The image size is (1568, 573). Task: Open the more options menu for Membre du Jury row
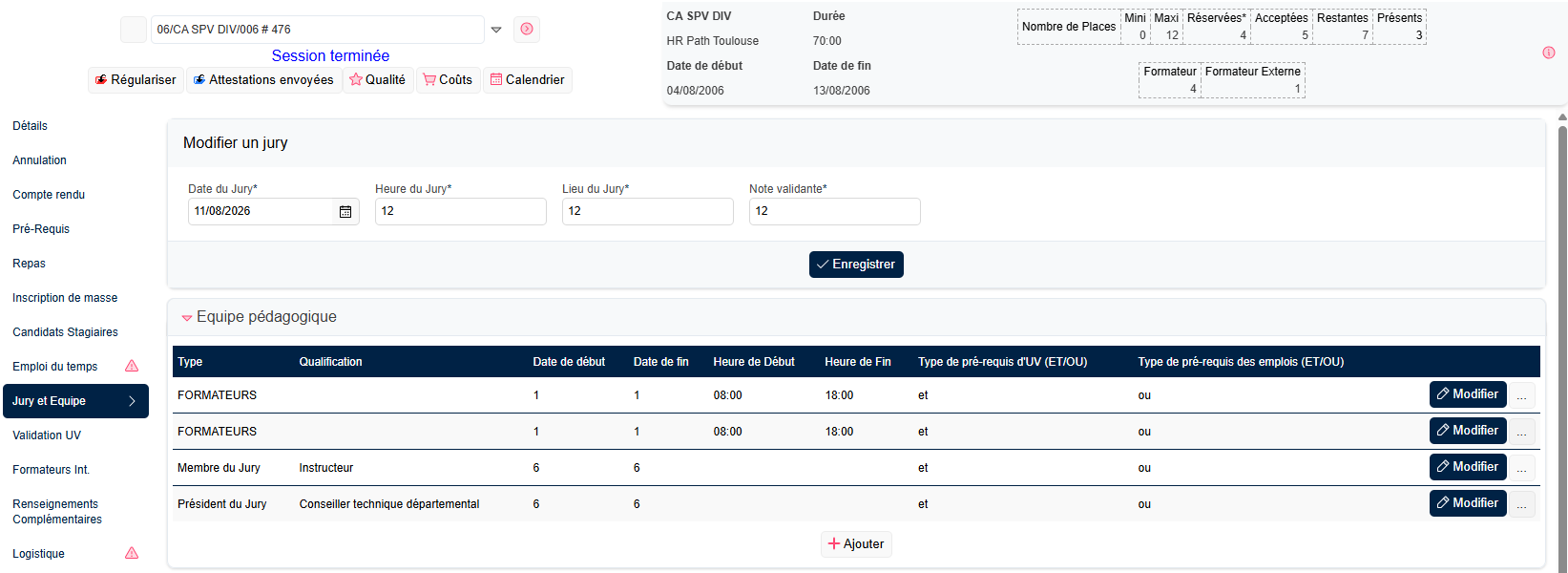(1522, 468)
